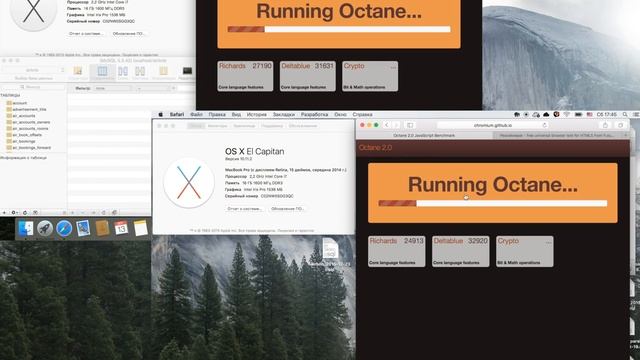Open the История menu

tap(257, 115)
